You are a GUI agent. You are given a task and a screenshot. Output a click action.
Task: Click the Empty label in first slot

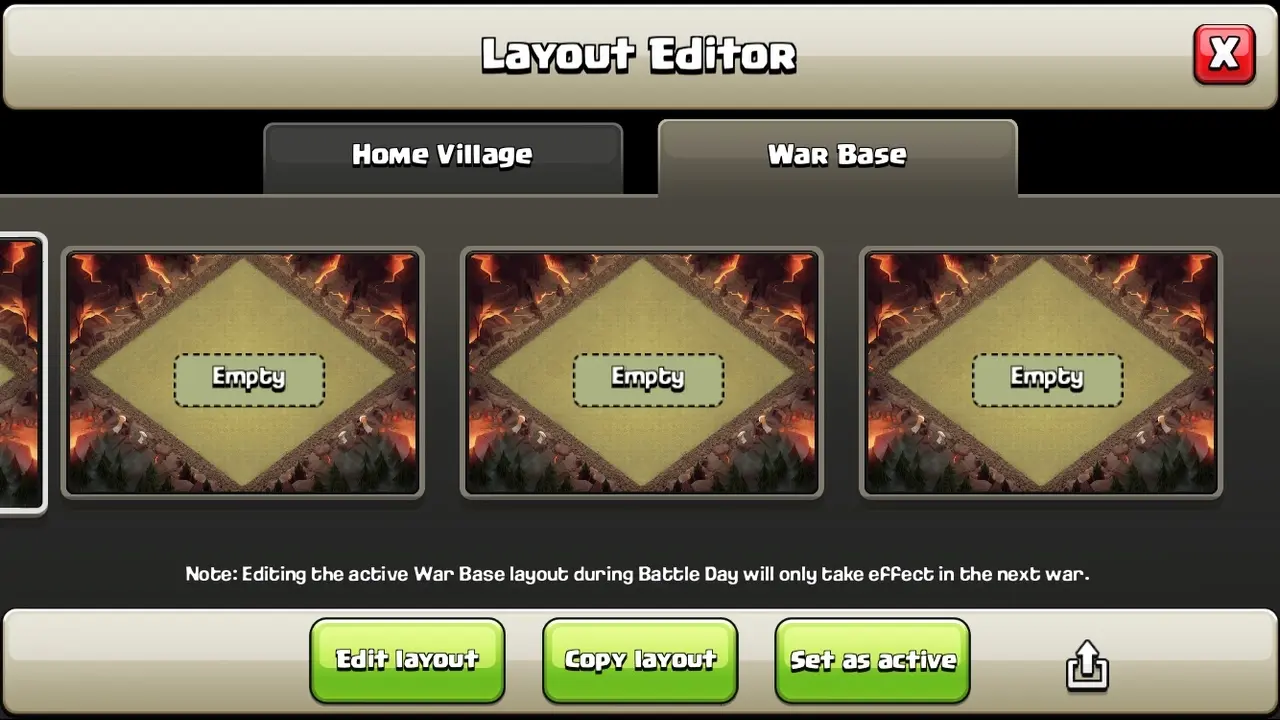[249, 378]
